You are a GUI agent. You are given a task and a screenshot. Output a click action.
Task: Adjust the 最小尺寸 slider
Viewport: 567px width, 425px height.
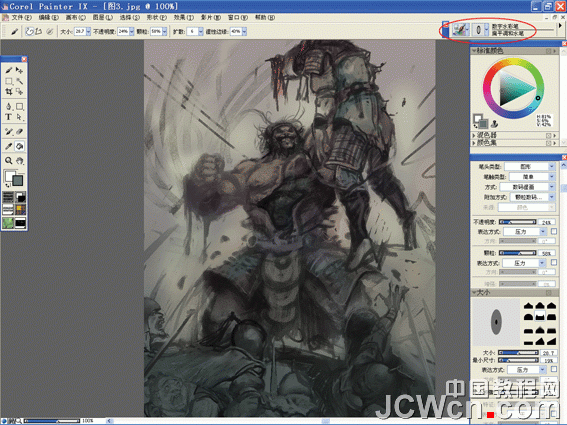click(x=518, y=360)
